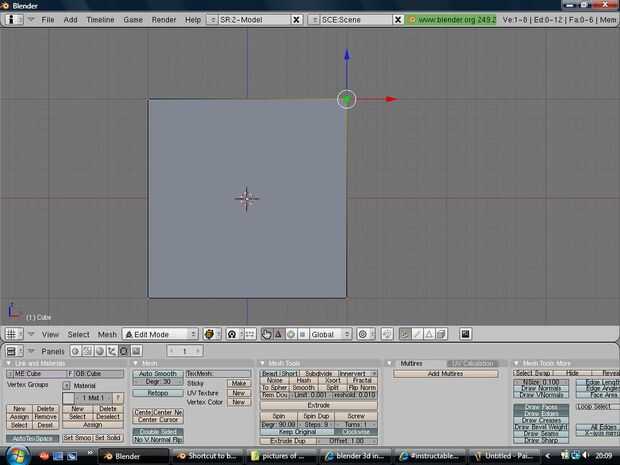The width and height of the screenshot is (620, 465).
Task: Collapse the Mesh panel triangle
Action: tap(135, 363)
